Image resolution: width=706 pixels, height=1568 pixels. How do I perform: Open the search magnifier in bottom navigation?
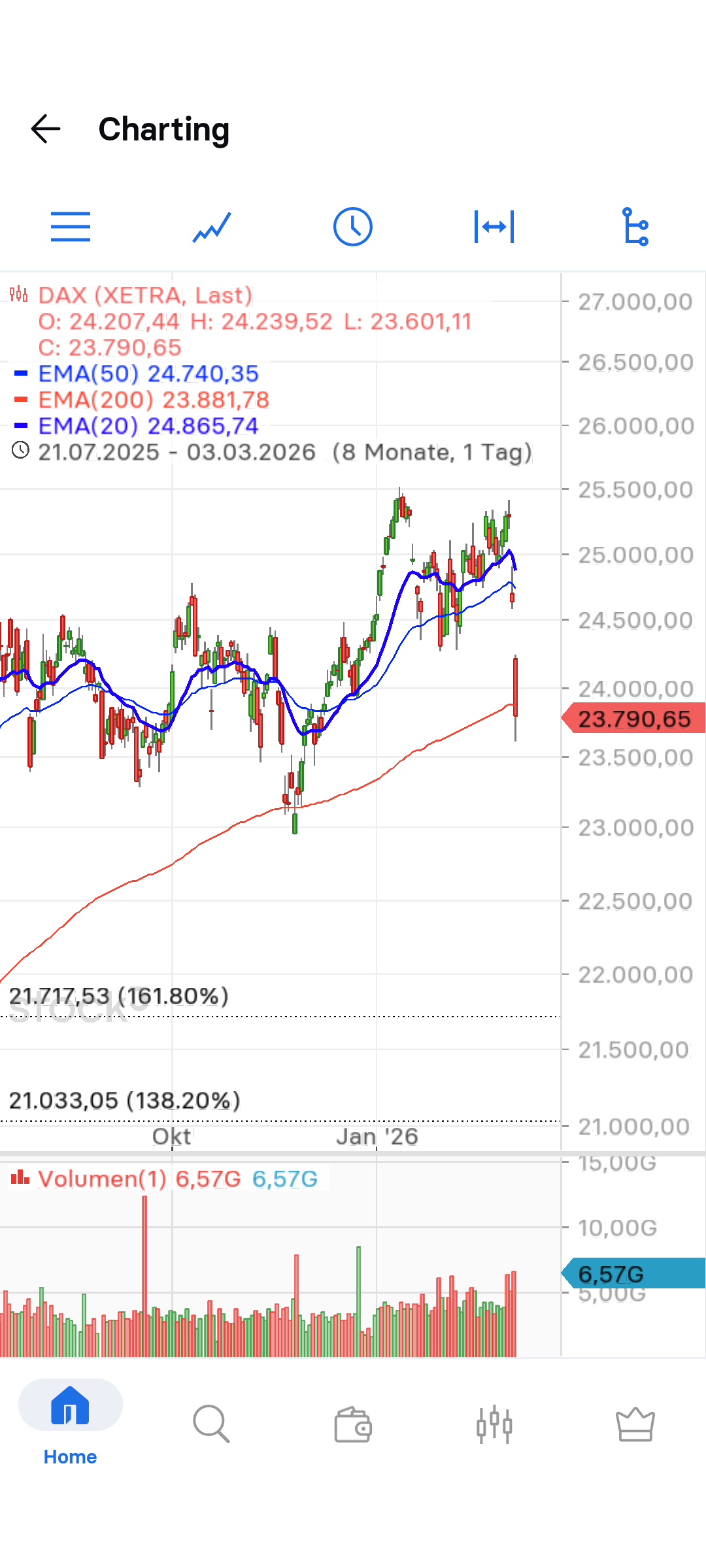tap(211, 1423)
